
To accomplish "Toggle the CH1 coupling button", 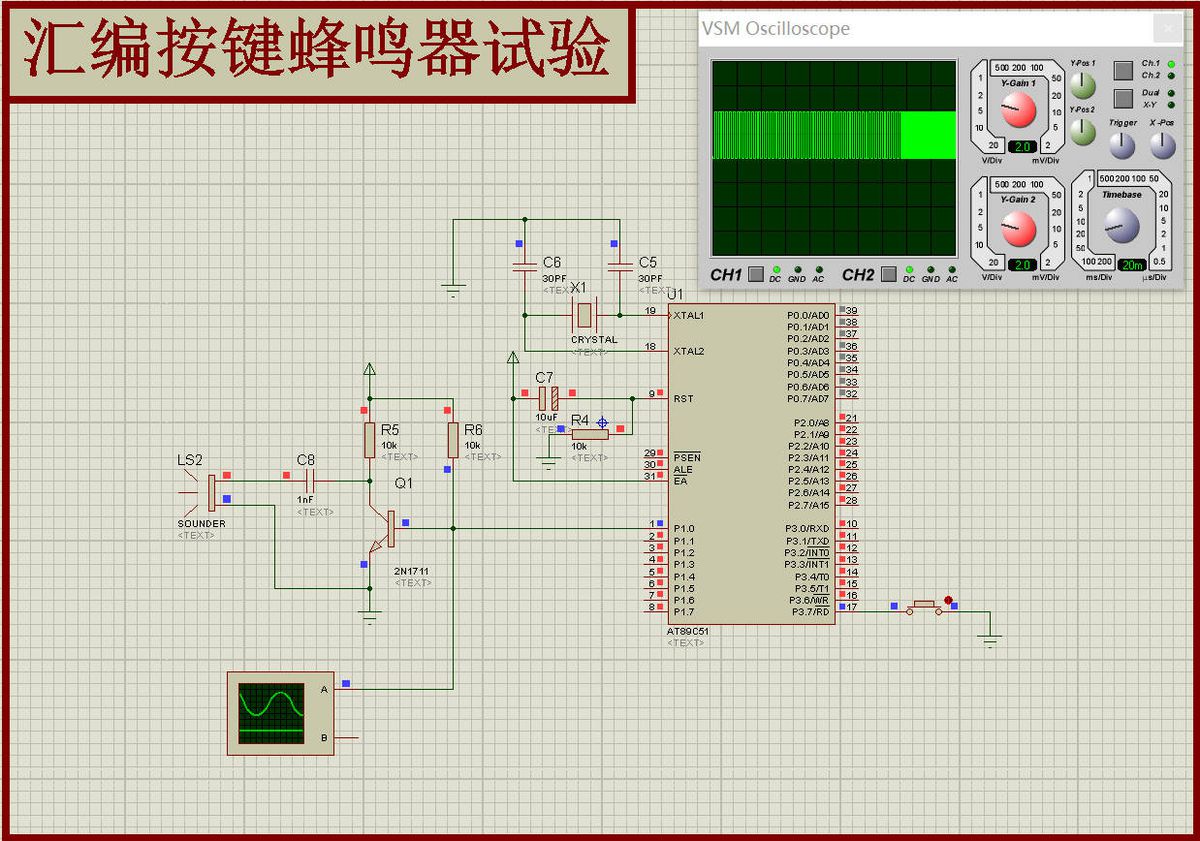I will click(x=756, y=273).
